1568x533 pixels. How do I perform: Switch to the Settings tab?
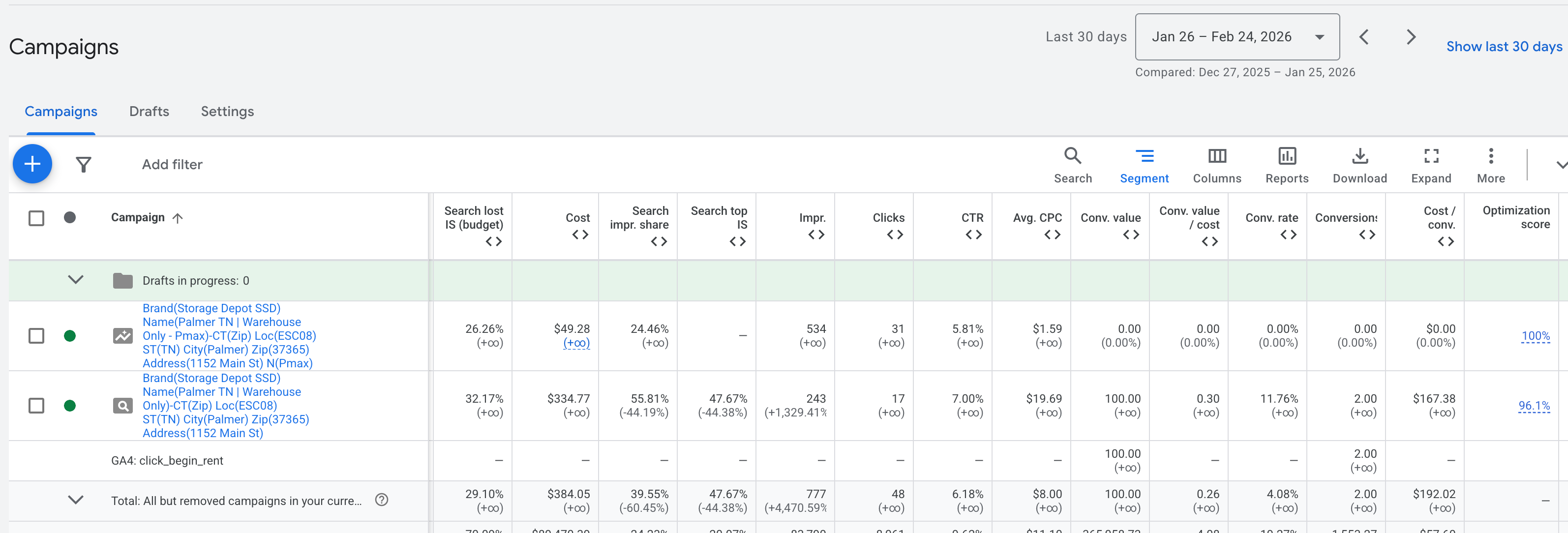click(227, 111)
